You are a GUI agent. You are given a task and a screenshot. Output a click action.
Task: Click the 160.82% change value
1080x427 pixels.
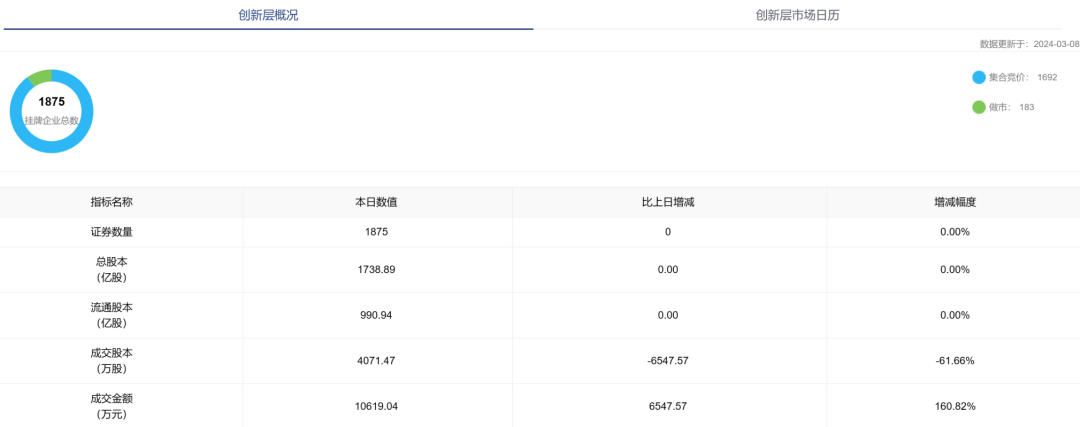pos(954,407)
